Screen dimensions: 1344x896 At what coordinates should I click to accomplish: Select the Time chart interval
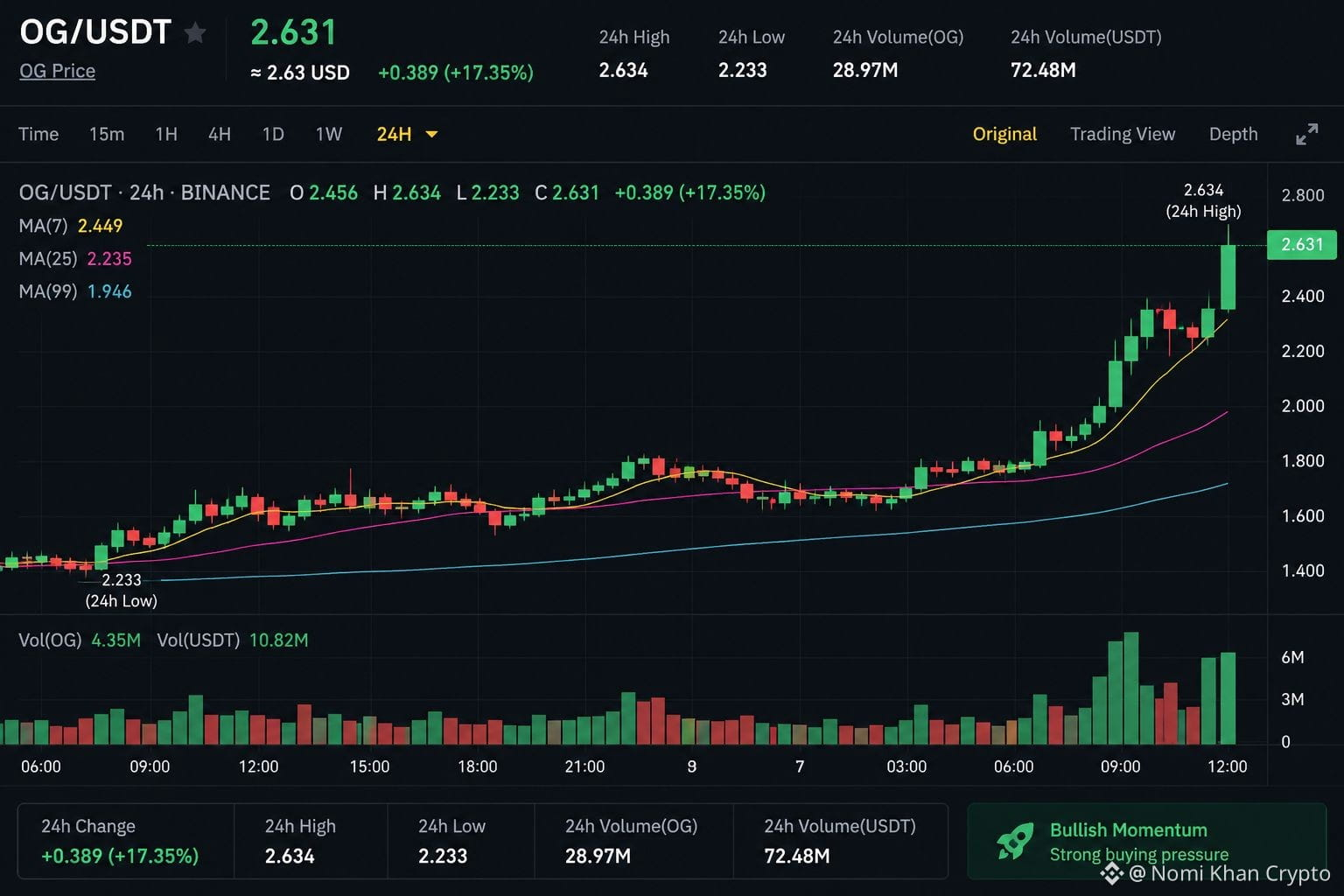pyautogui.click(x=38, y=134)
